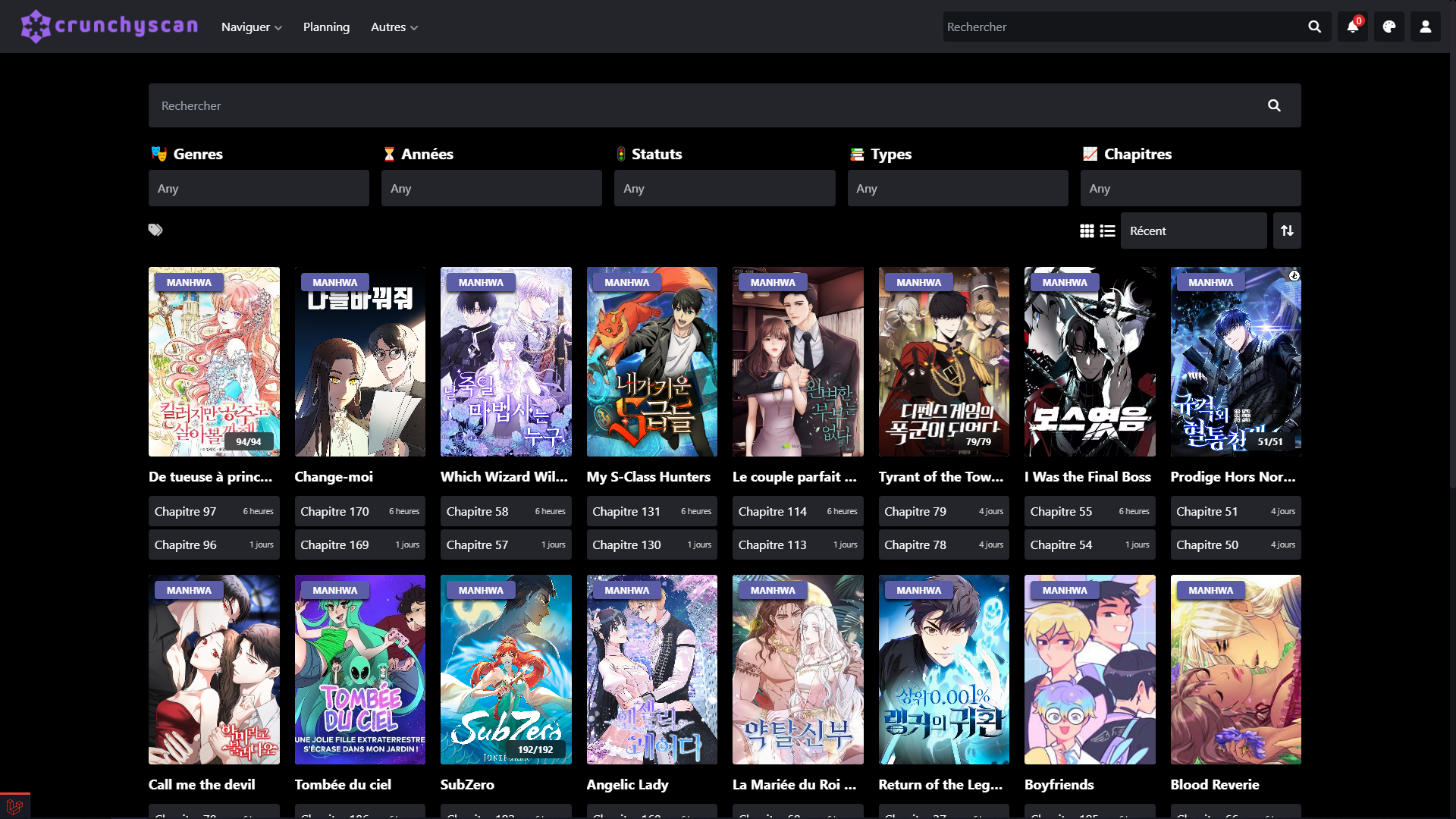Image resolution: width=1456 pixels, height=819 pixels.
Task: Open Blood Reverie cover thumbnail
Action: [1236, 670]
